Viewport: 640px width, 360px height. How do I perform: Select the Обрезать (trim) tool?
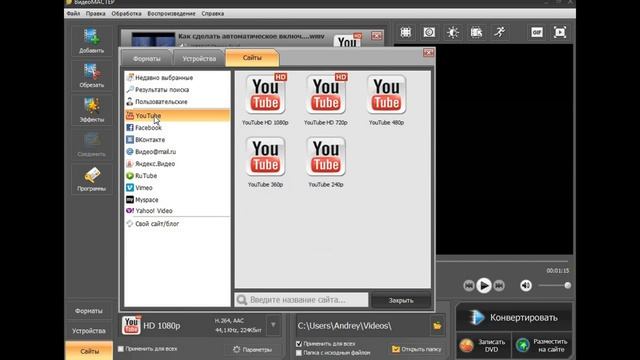[x=91, y=75]
